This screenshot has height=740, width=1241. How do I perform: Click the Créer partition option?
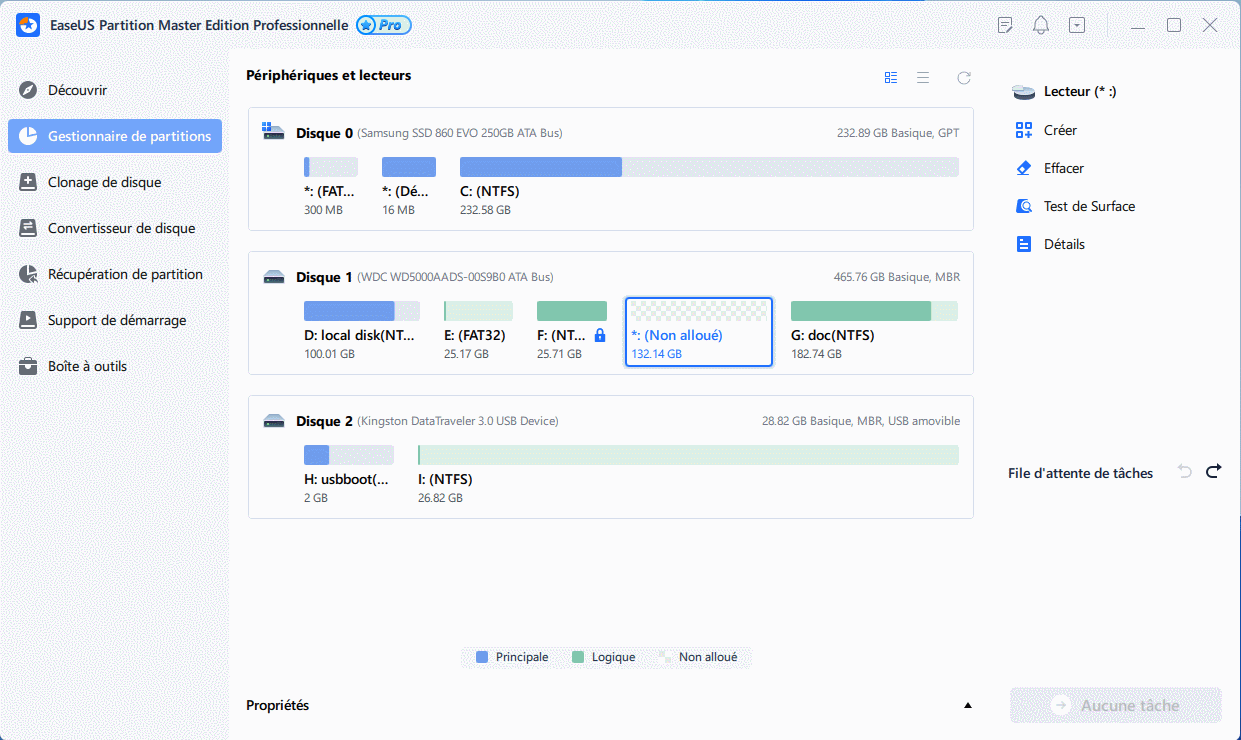1057,130
